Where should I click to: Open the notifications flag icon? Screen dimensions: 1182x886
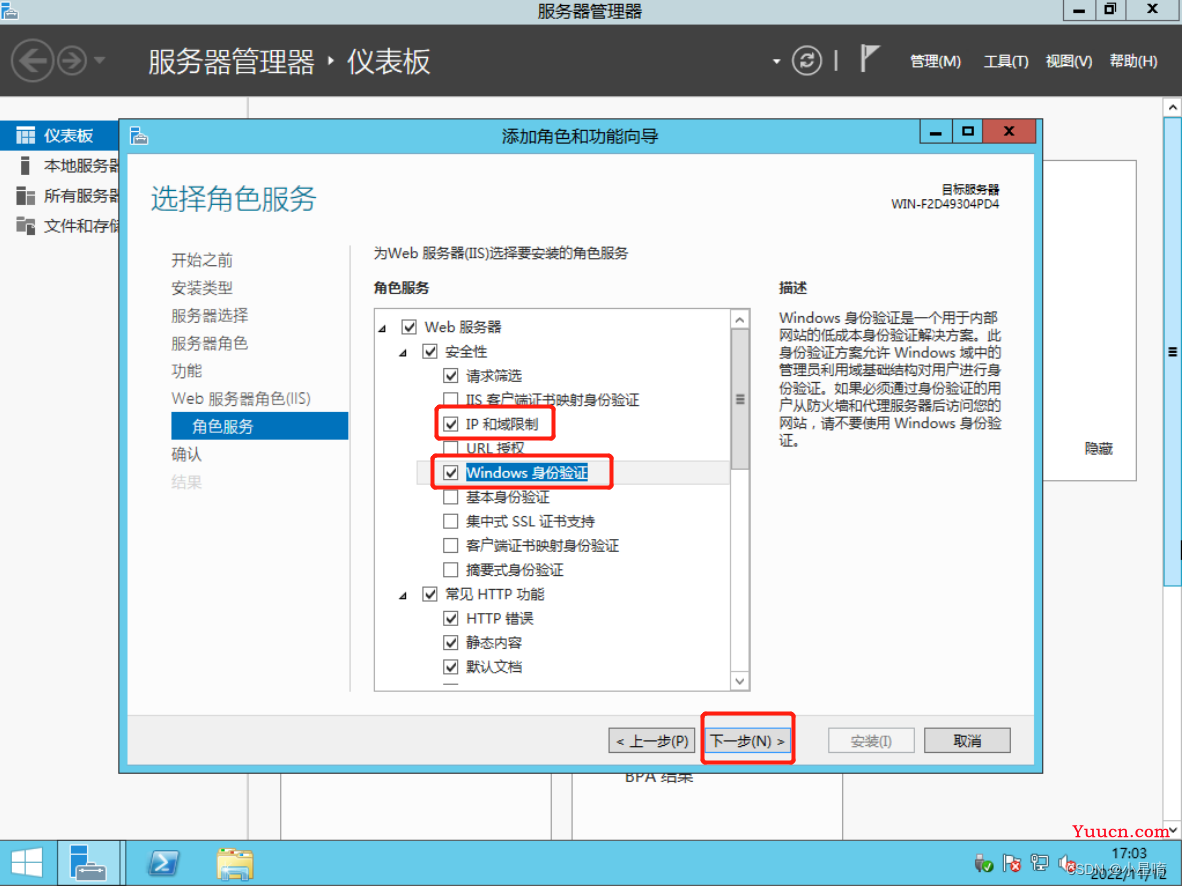869,59
